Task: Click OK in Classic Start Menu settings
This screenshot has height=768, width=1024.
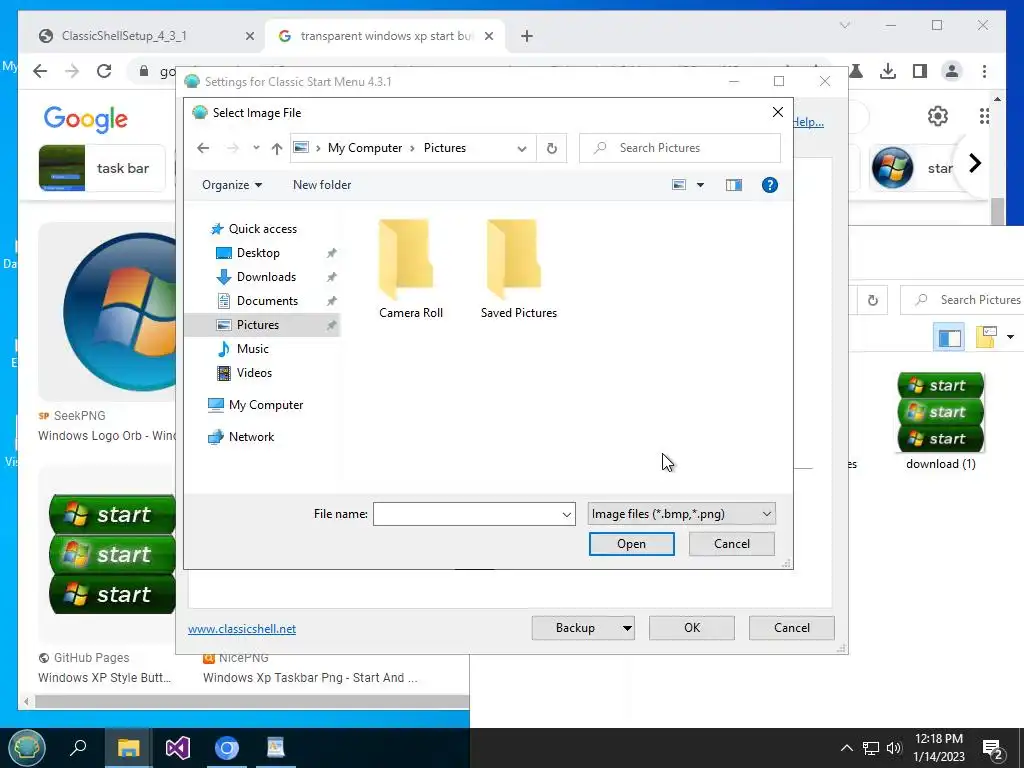Action: (x=692, y=628)
